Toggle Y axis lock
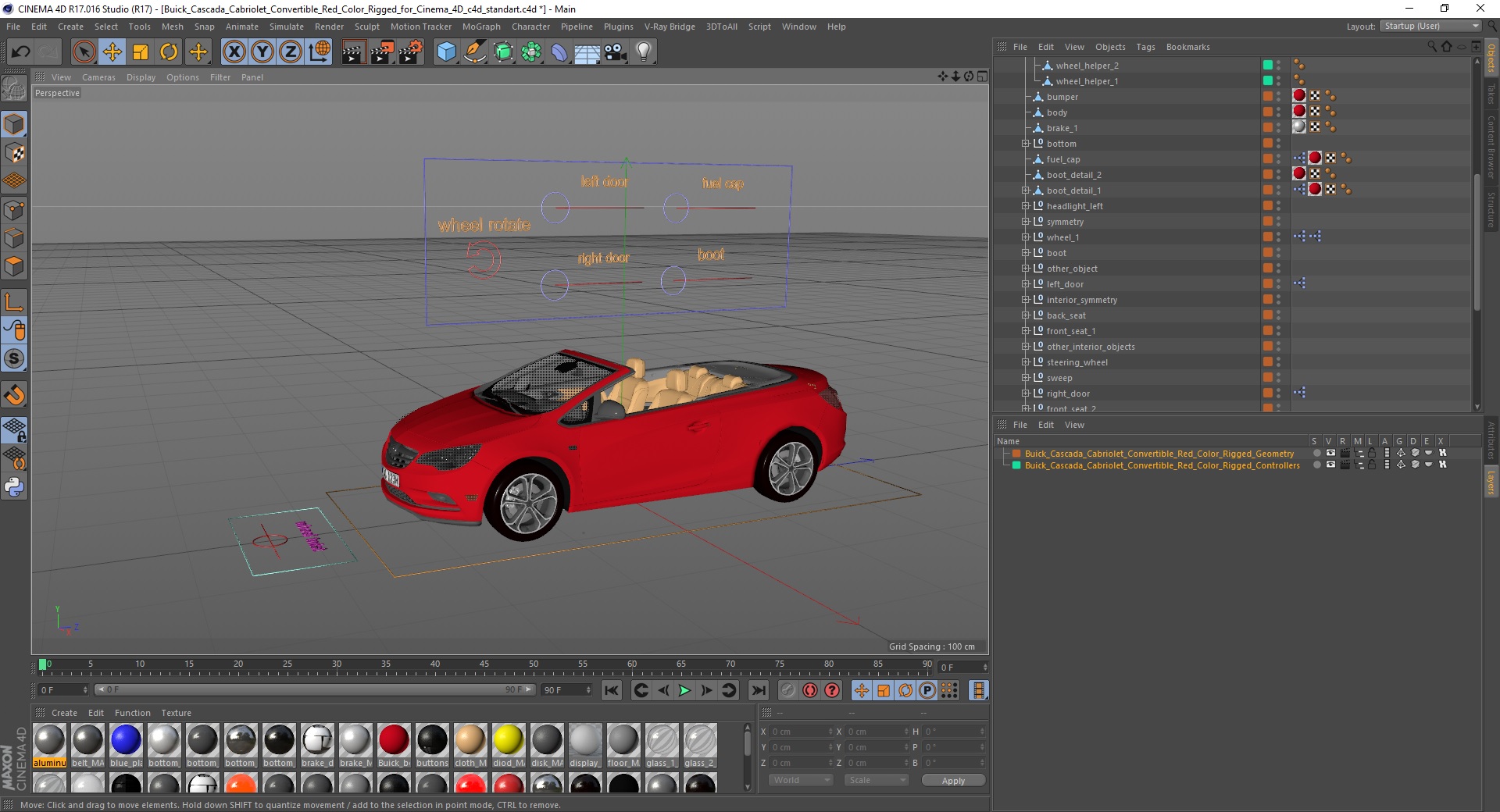The image size is (1500, 812). pyautogui.click(x=262, y=52)
